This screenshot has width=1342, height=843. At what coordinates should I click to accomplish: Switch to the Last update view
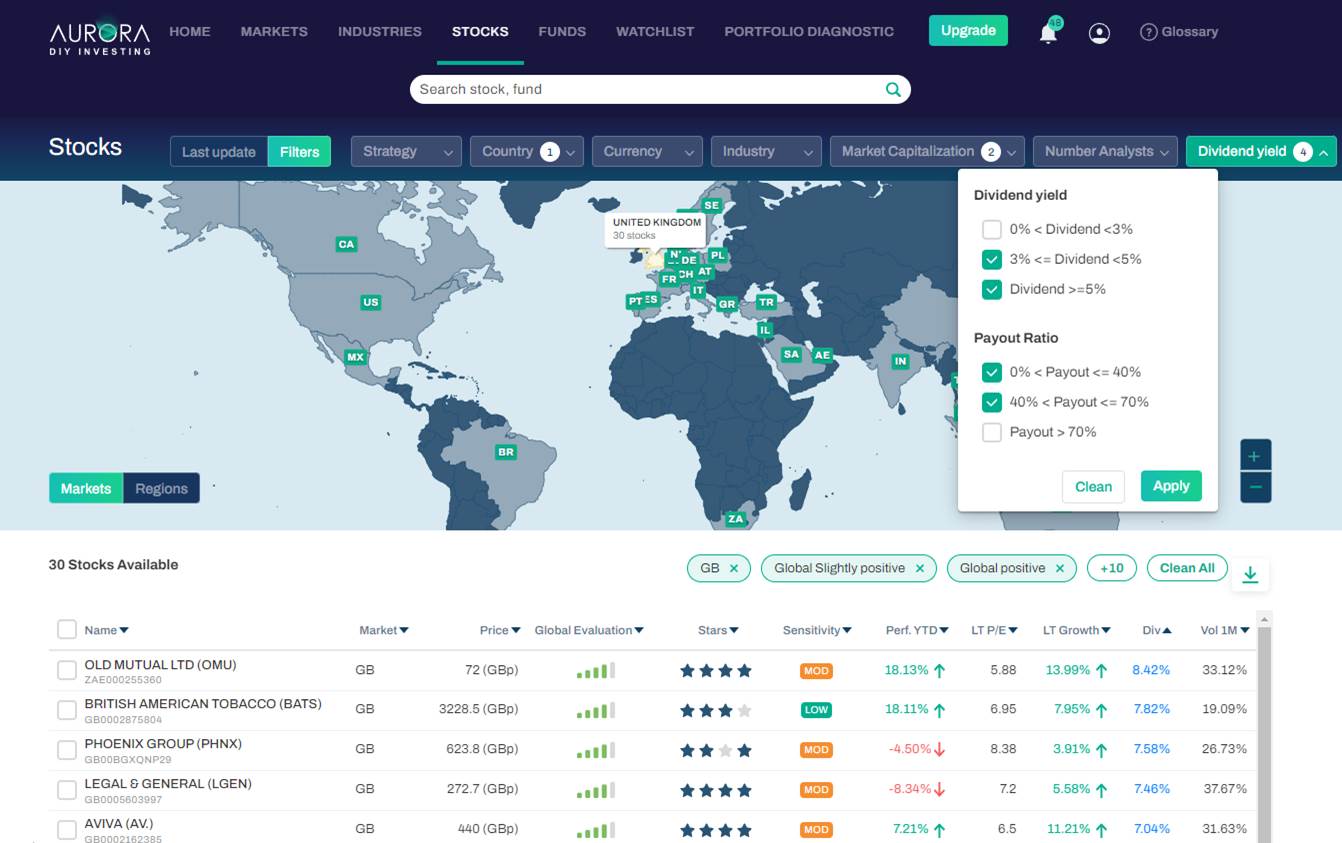coord(219,151)
